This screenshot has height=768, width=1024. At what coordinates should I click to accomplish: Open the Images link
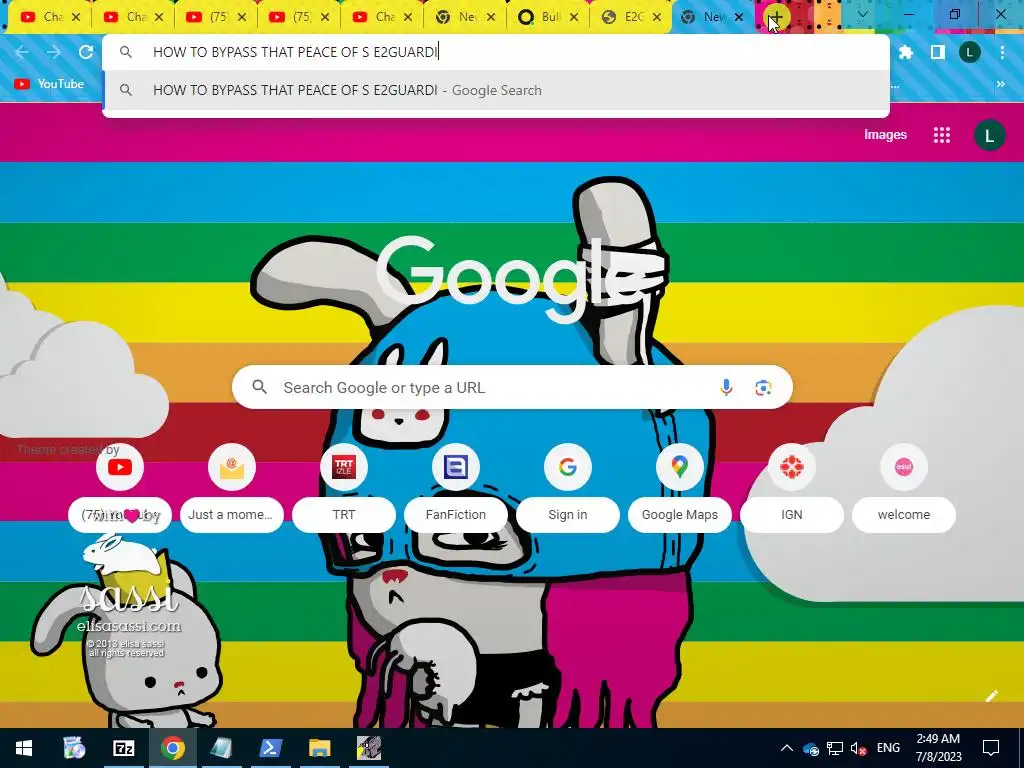tap(885, 135)
